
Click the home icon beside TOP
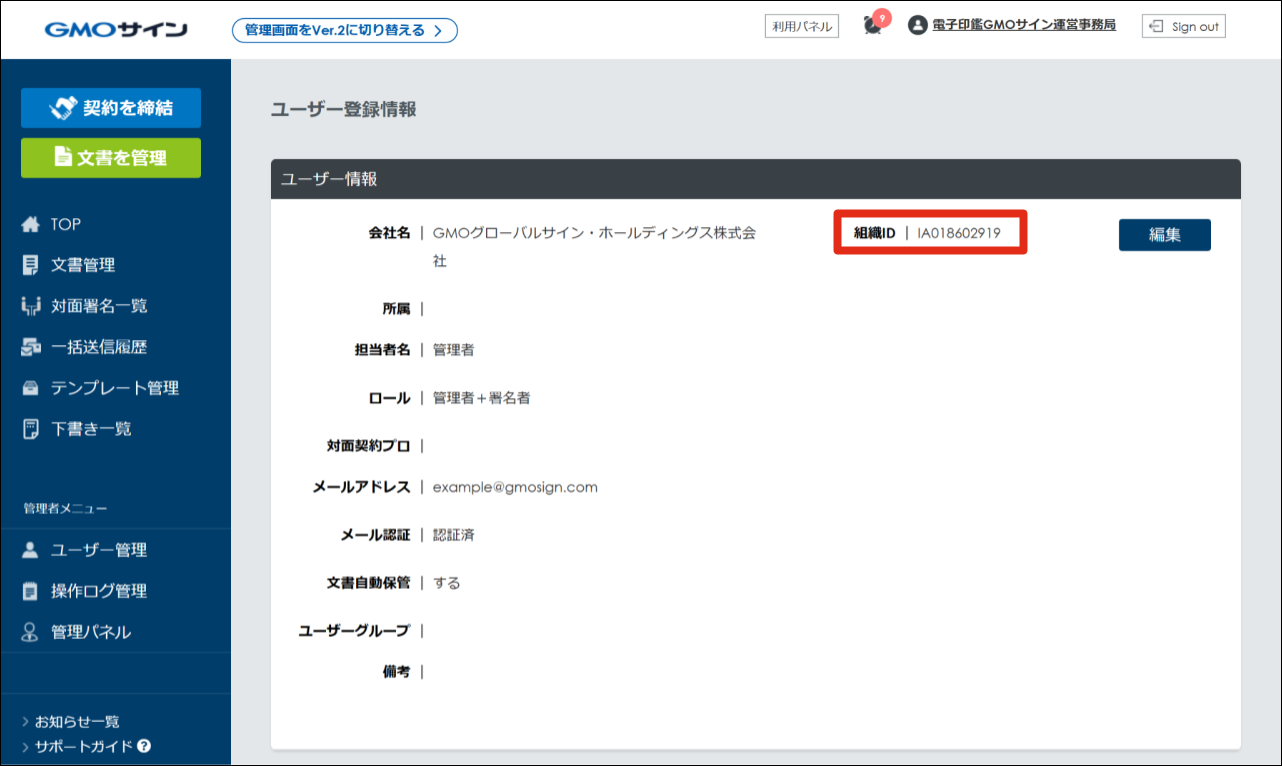30,224
